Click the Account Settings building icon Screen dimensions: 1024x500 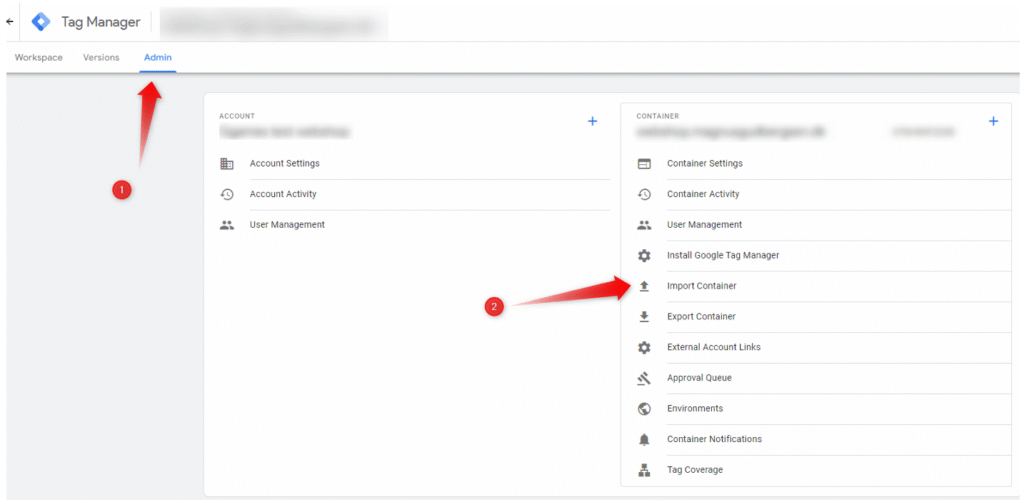coord(227,164)
